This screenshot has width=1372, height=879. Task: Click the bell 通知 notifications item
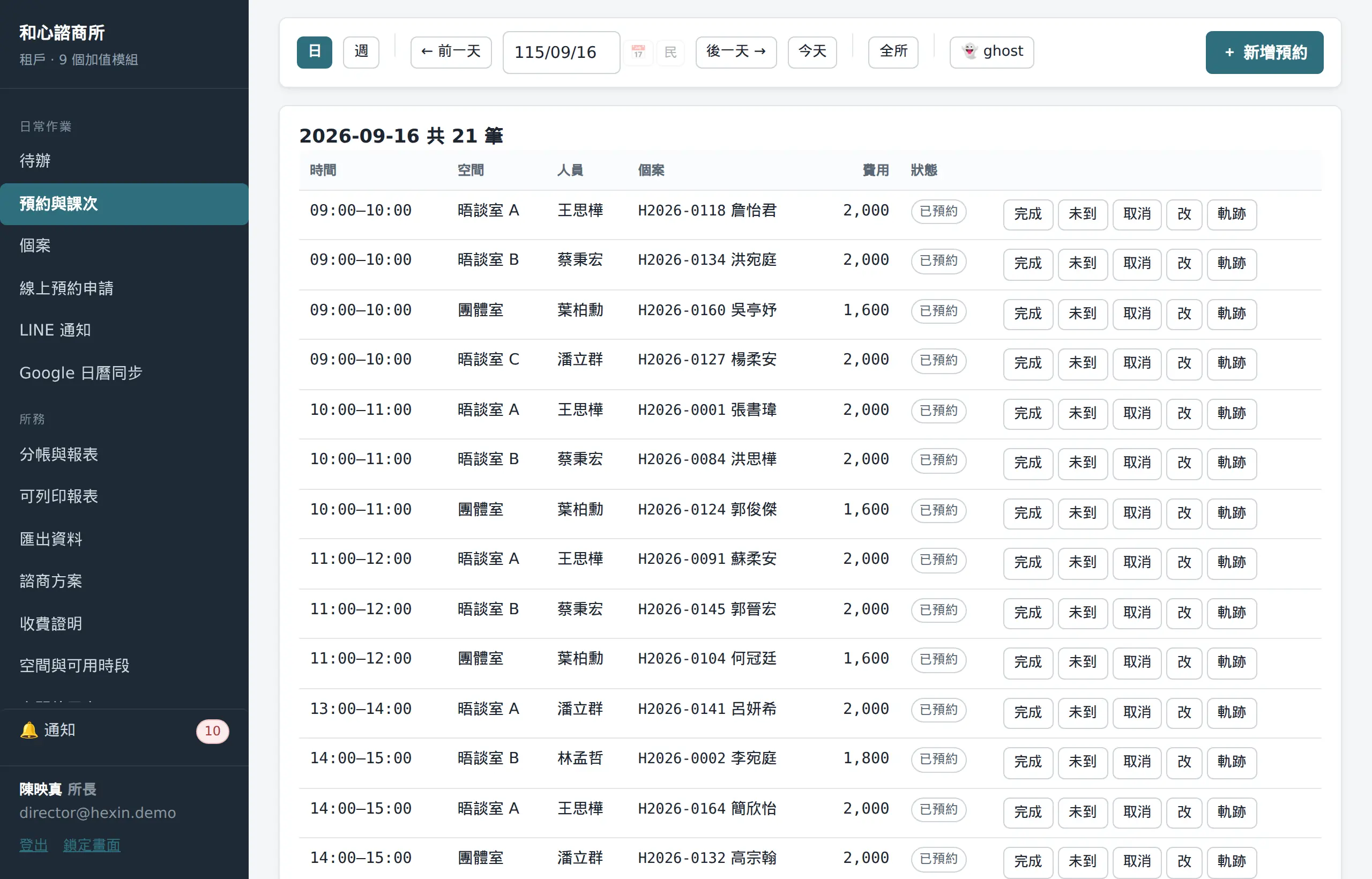(124, 731)
